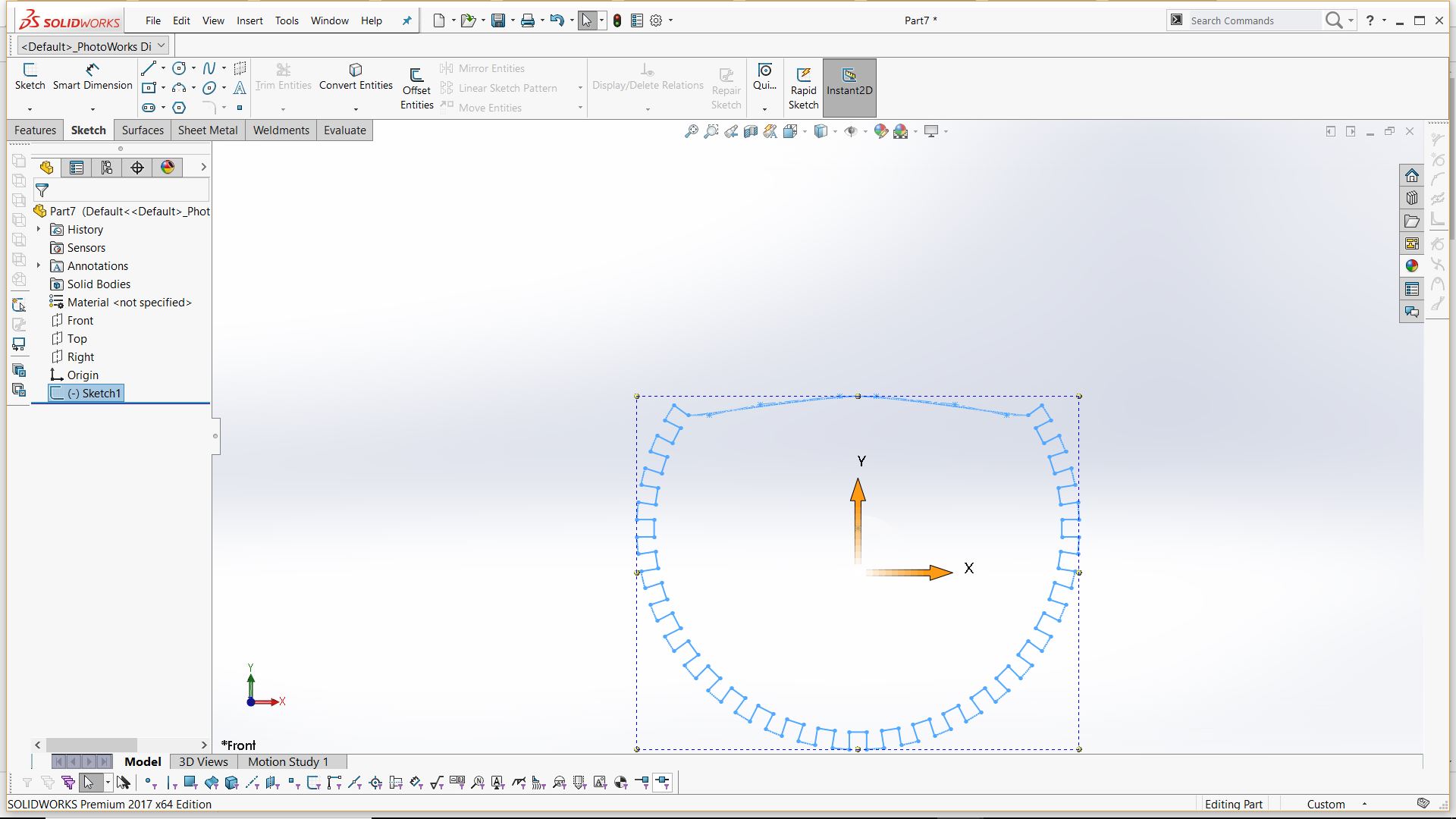Screen dimensions: 1456x819
Task: Open the ConfigurationManager tab icon
Action: coord(107,168)
